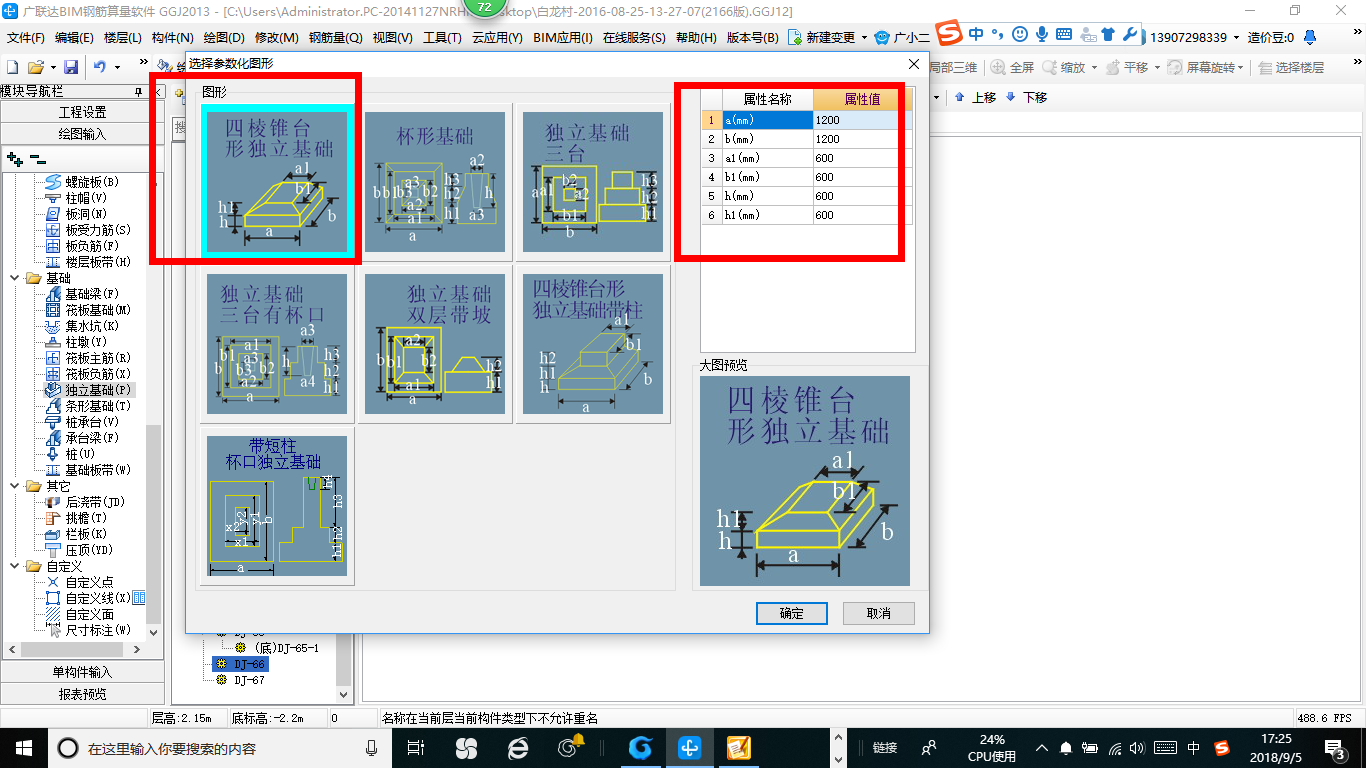The image size is (1366, 768).
Task: Click the 桩承台(V) tree icon
Action: coord(54,422)
